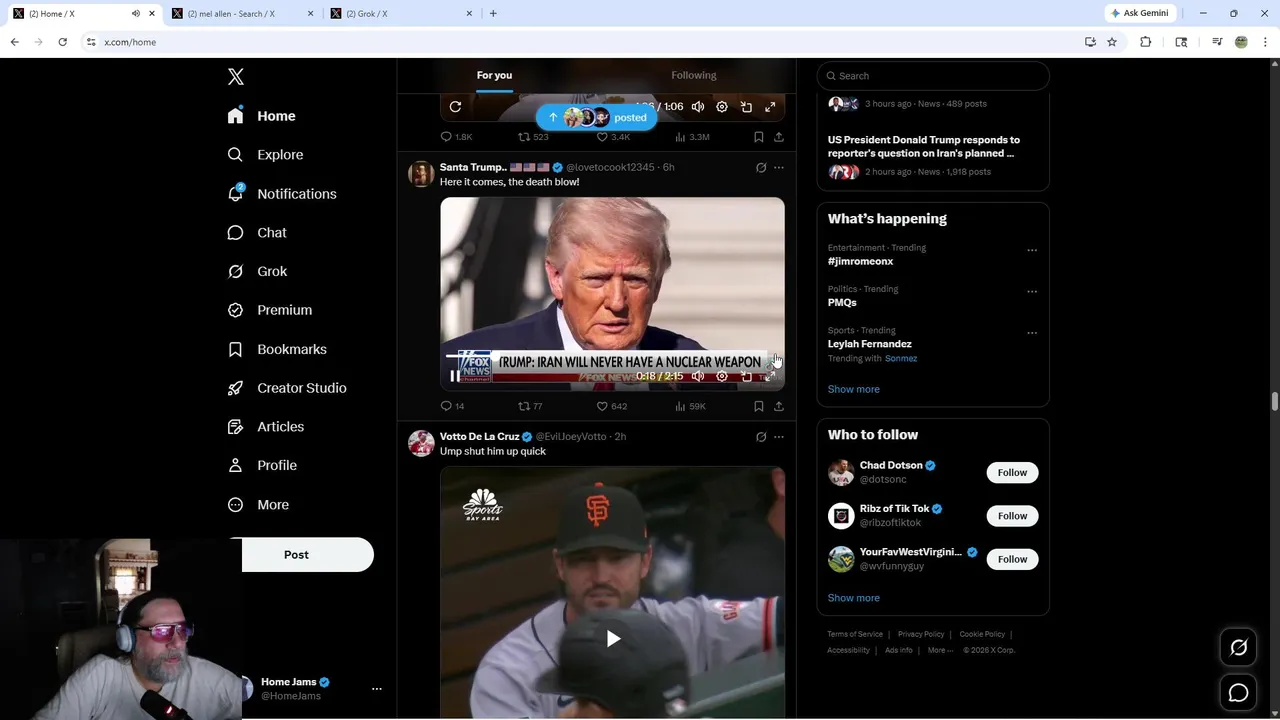Open the floating chat messages button

1238,693
